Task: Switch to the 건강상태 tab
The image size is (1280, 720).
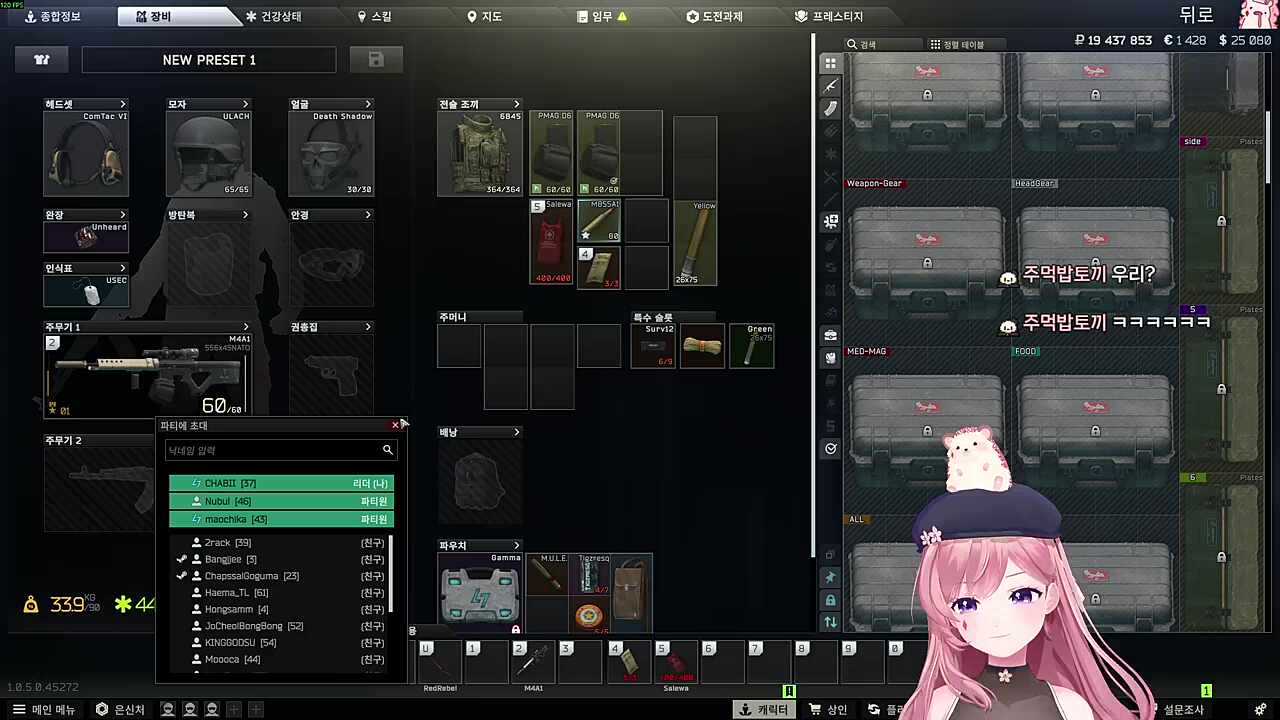Action: [273, 16]
